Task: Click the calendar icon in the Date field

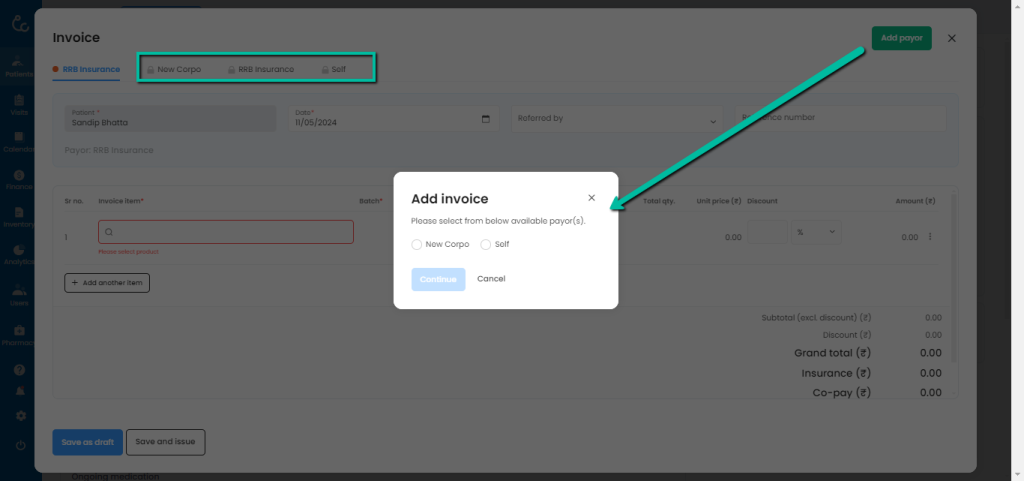Action: [x=486, y=119]
